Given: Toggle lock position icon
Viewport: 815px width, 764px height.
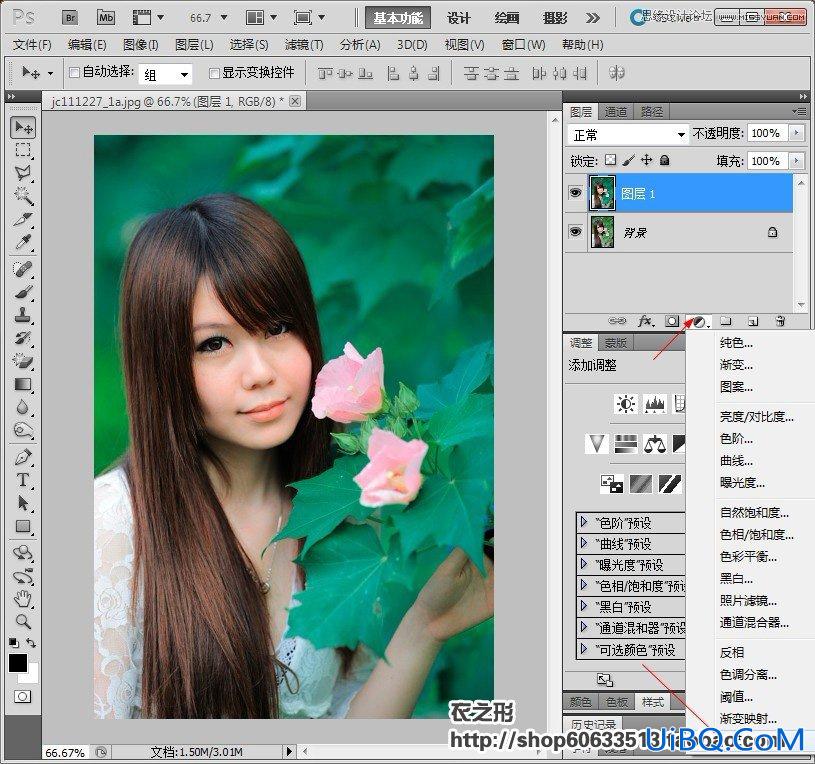Looking at the screenshot, I should pyautogui.click(x=646, y=160).
